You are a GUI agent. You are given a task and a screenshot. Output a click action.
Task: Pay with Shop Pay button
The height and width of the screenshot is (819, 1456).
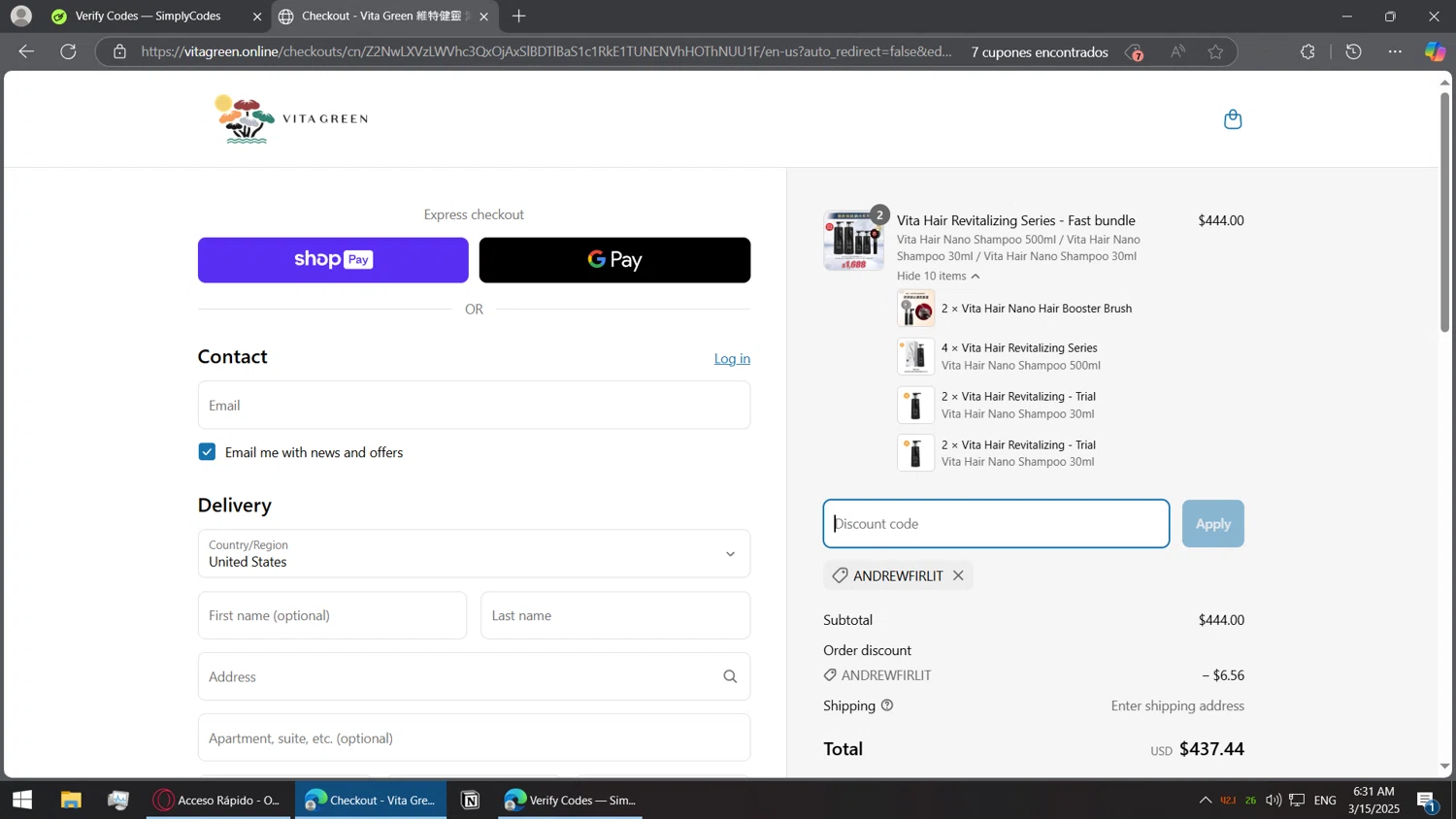click(333, 260)
